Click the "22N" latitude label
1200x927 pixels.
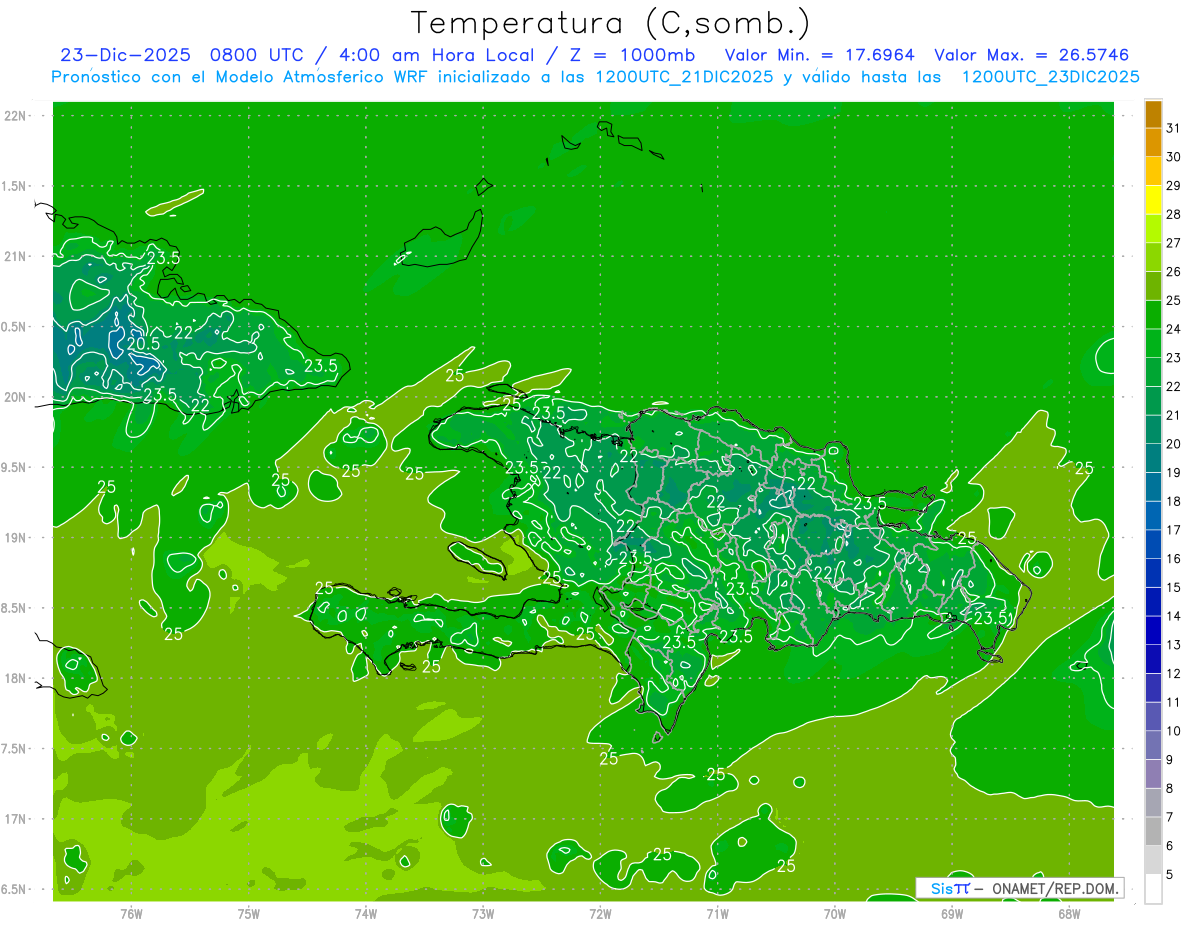15,116
